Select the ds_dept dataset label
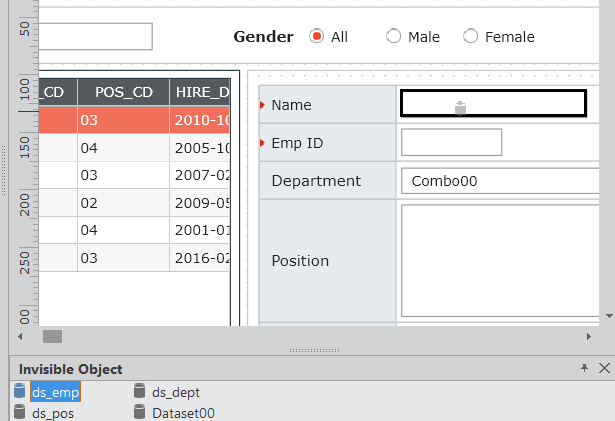This screenshot has height=421, width=615. (176, 392)
